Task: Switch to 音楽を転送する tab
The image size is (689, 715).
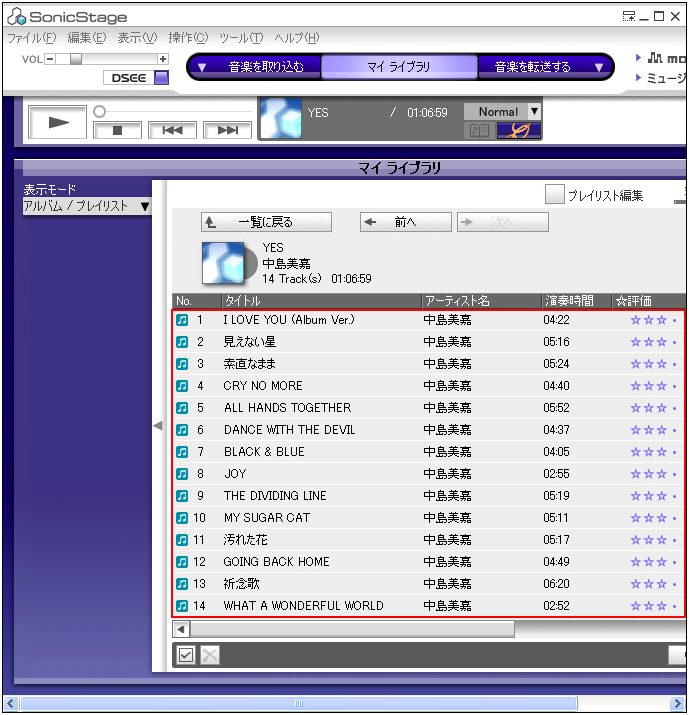Action: pos(533,67)
